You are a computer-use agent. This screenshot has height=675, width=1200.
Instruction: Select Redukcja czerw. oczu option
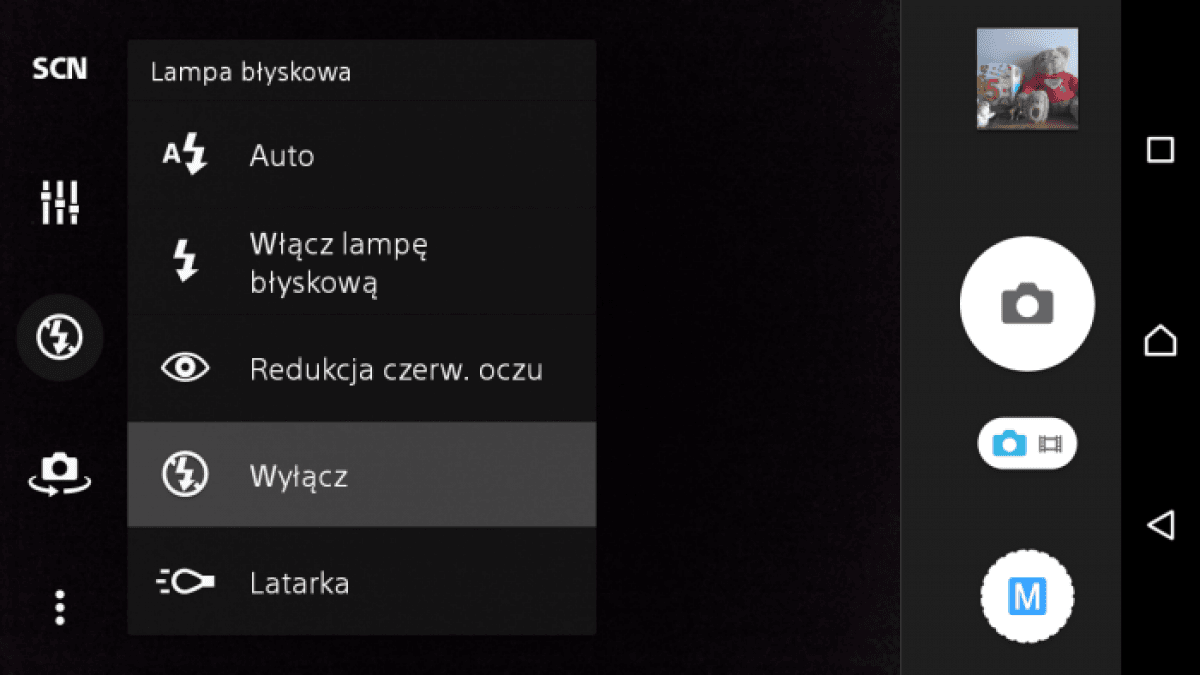pos(362,369)
